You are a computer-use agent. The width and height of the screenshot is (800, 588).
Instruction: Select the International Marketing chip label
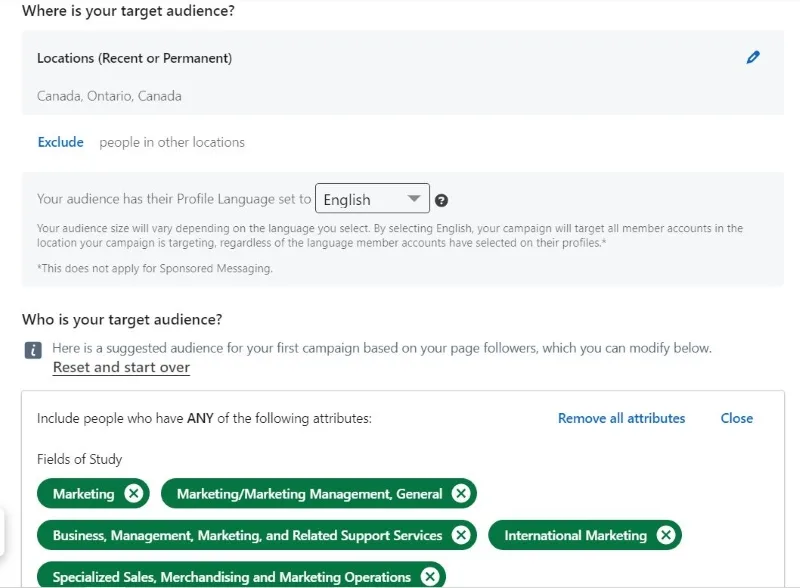(576, 535)
